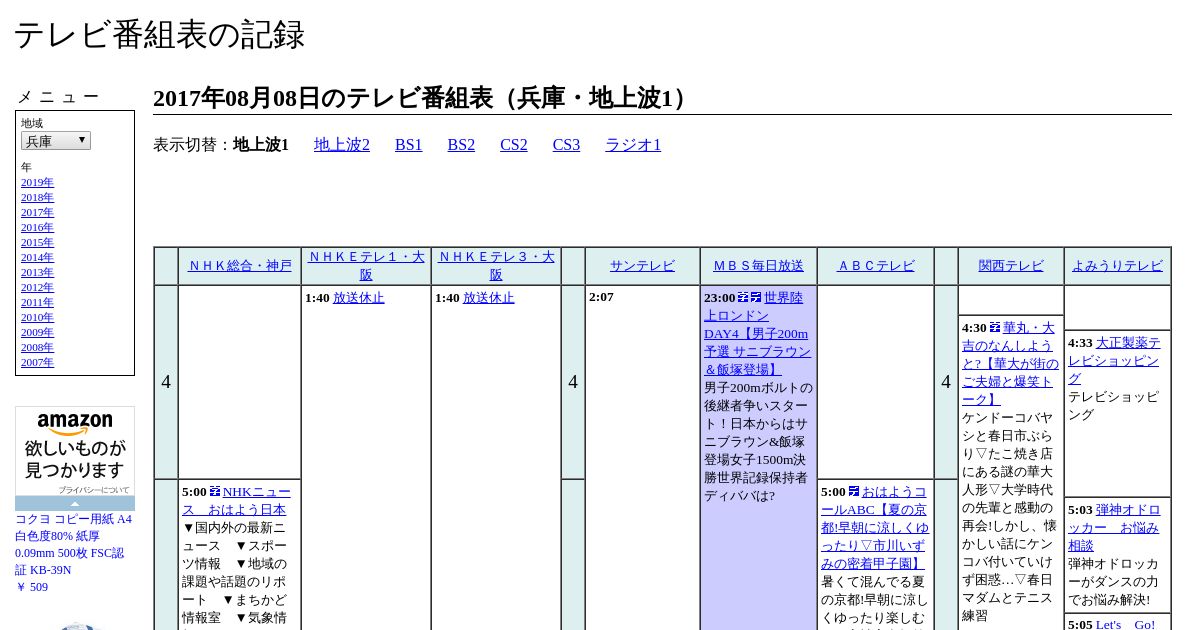Click the ￥509 price text
This screenshot has width=1200, height=630.
pos(32,587)
